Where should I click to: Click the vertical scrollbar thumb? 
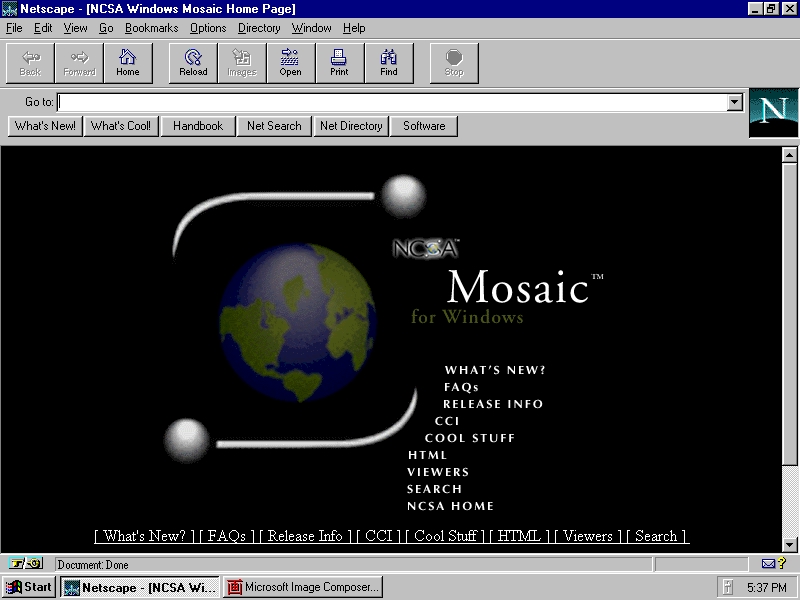[789, 314]
